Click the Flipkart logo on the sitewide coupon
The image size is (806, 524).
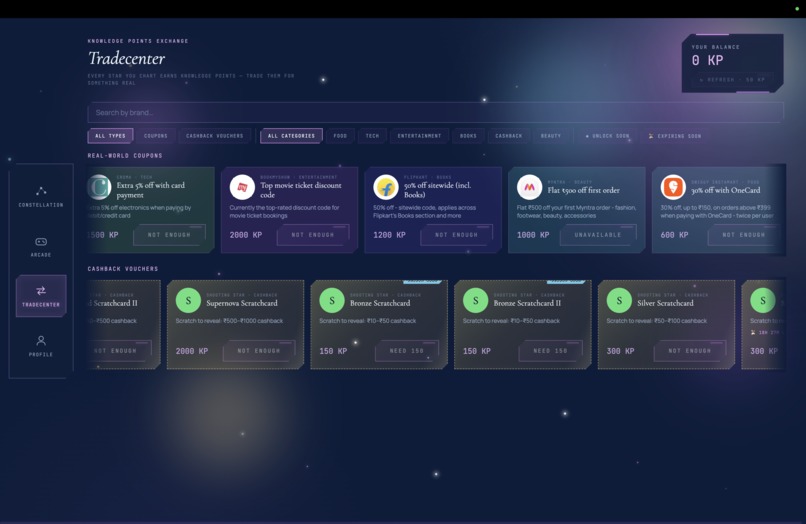tap(386, 187)
